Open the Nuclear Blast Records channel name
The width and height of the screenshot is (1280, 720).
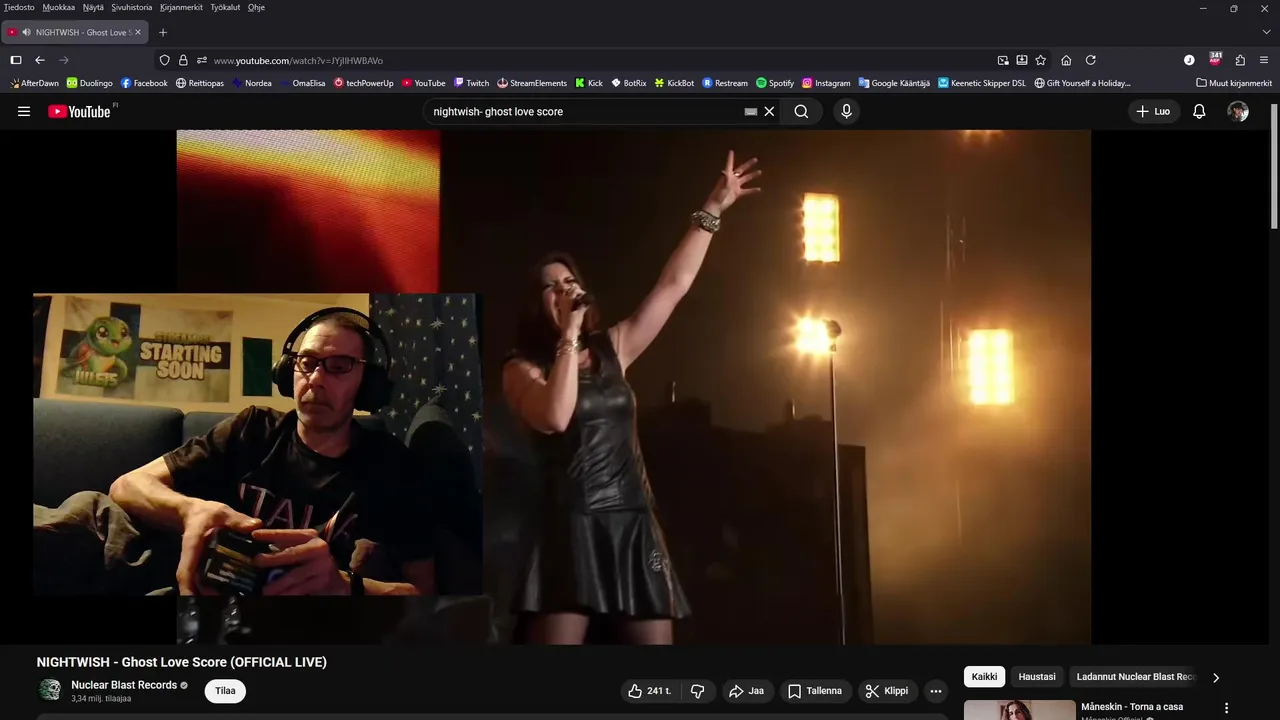click(x=124, y=685)
